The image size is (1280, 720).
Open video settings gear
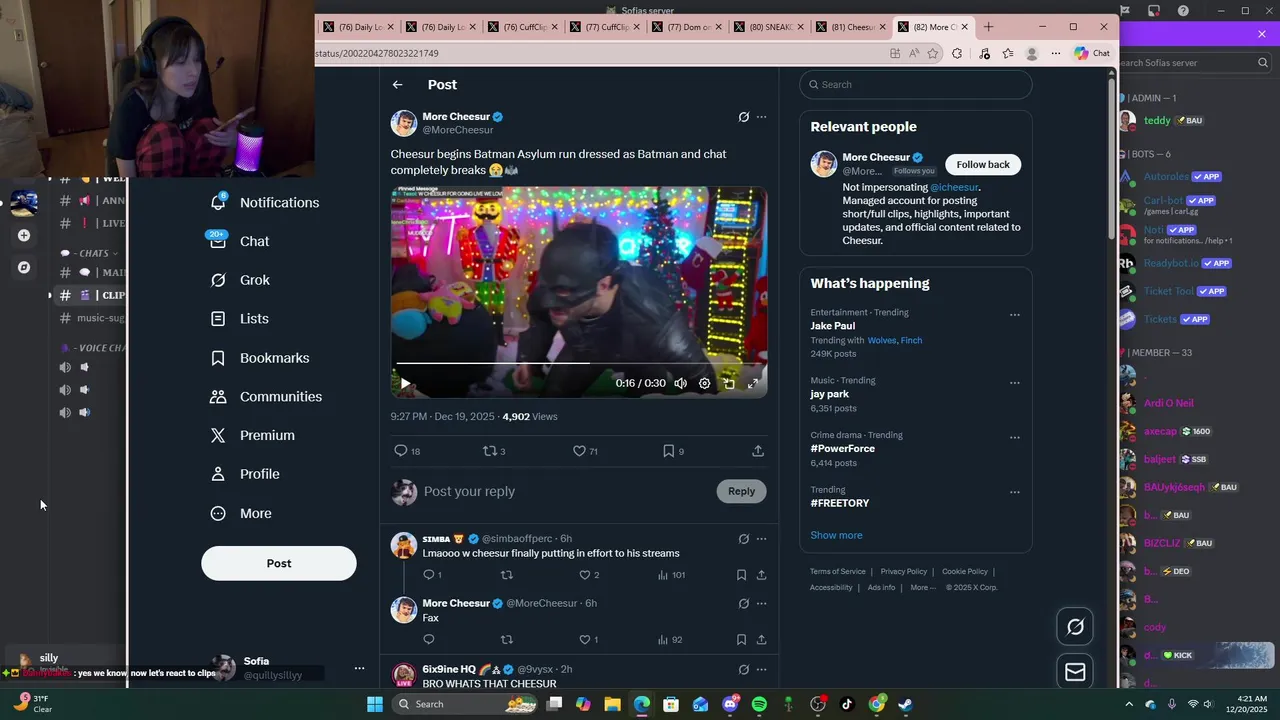(x=704, y=383)
